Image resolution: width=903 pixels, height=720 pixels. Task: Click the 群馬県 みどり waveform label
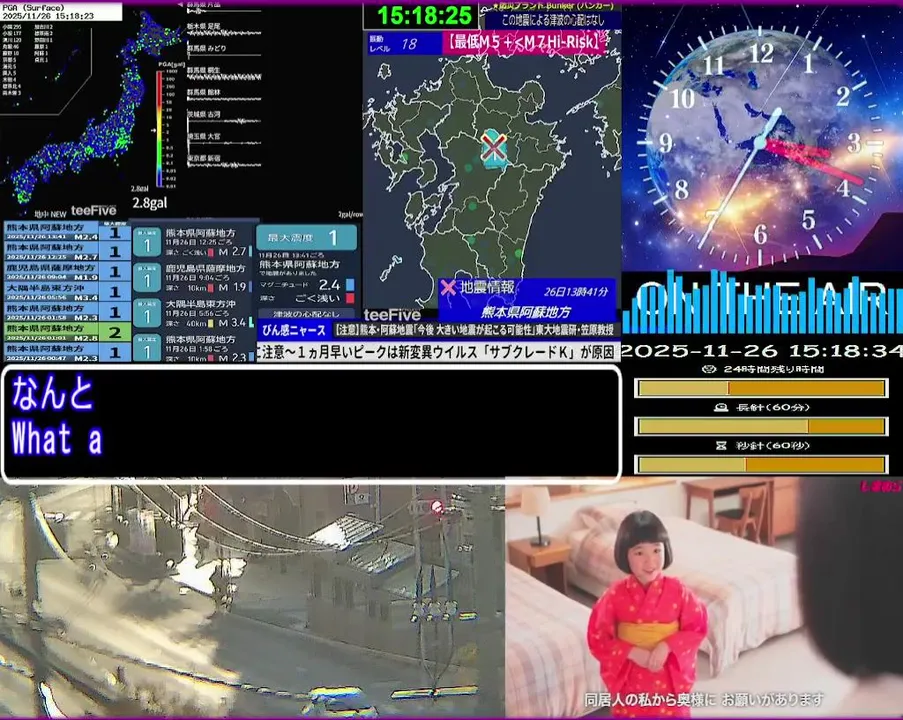[207, 48]
